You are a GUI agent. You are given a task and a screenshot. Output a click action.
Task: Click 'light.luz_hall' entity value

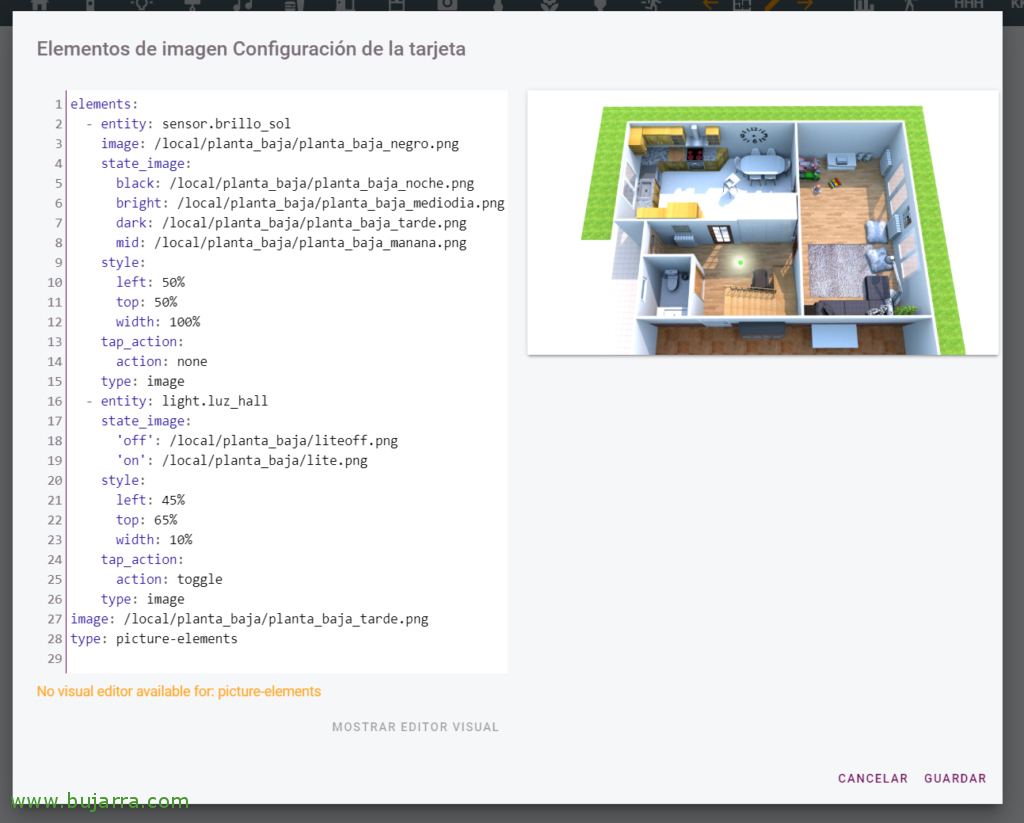[x=215, y=401]
